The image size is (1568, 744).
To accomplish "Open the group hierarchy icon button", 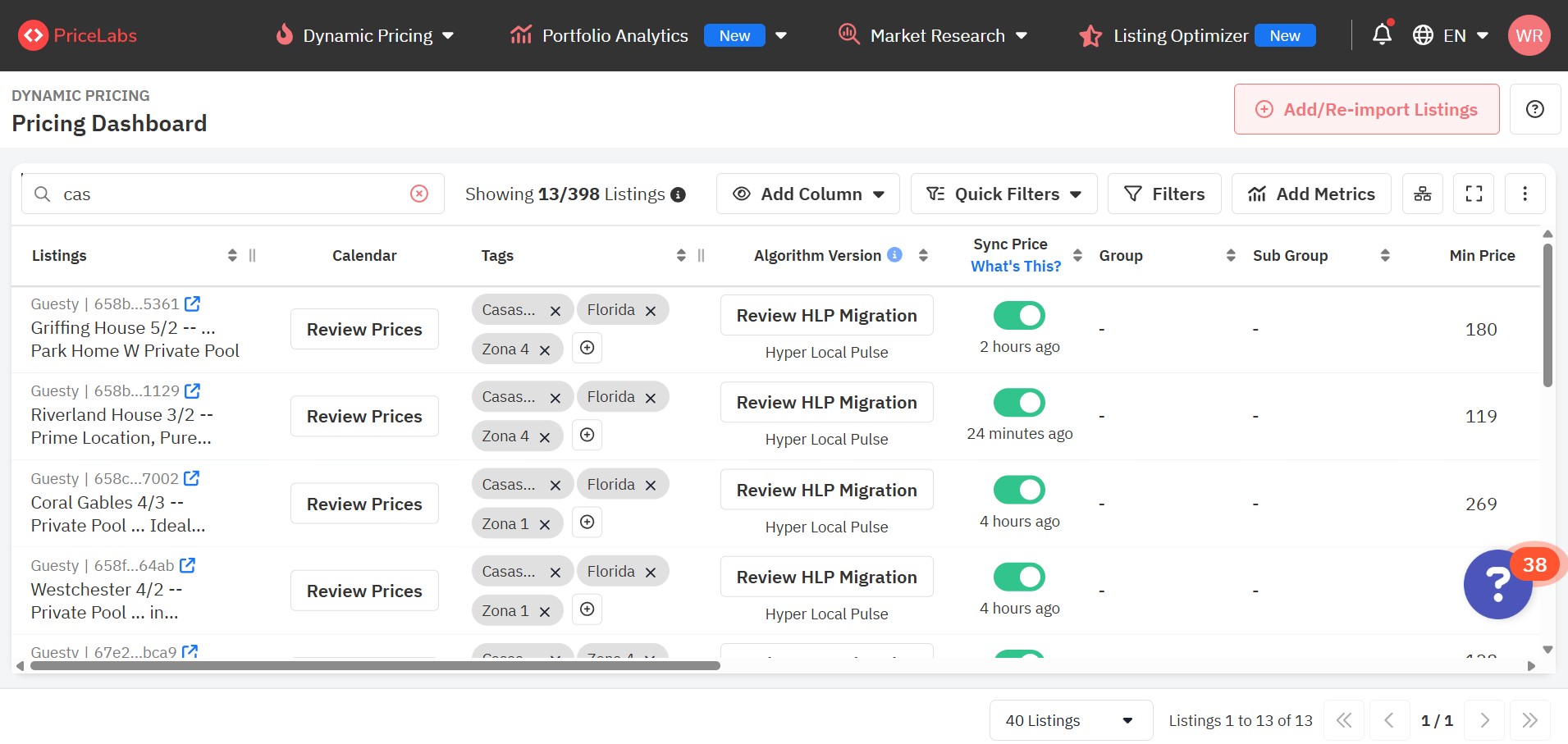I will pyautogui.click(x=1423, y=194).
